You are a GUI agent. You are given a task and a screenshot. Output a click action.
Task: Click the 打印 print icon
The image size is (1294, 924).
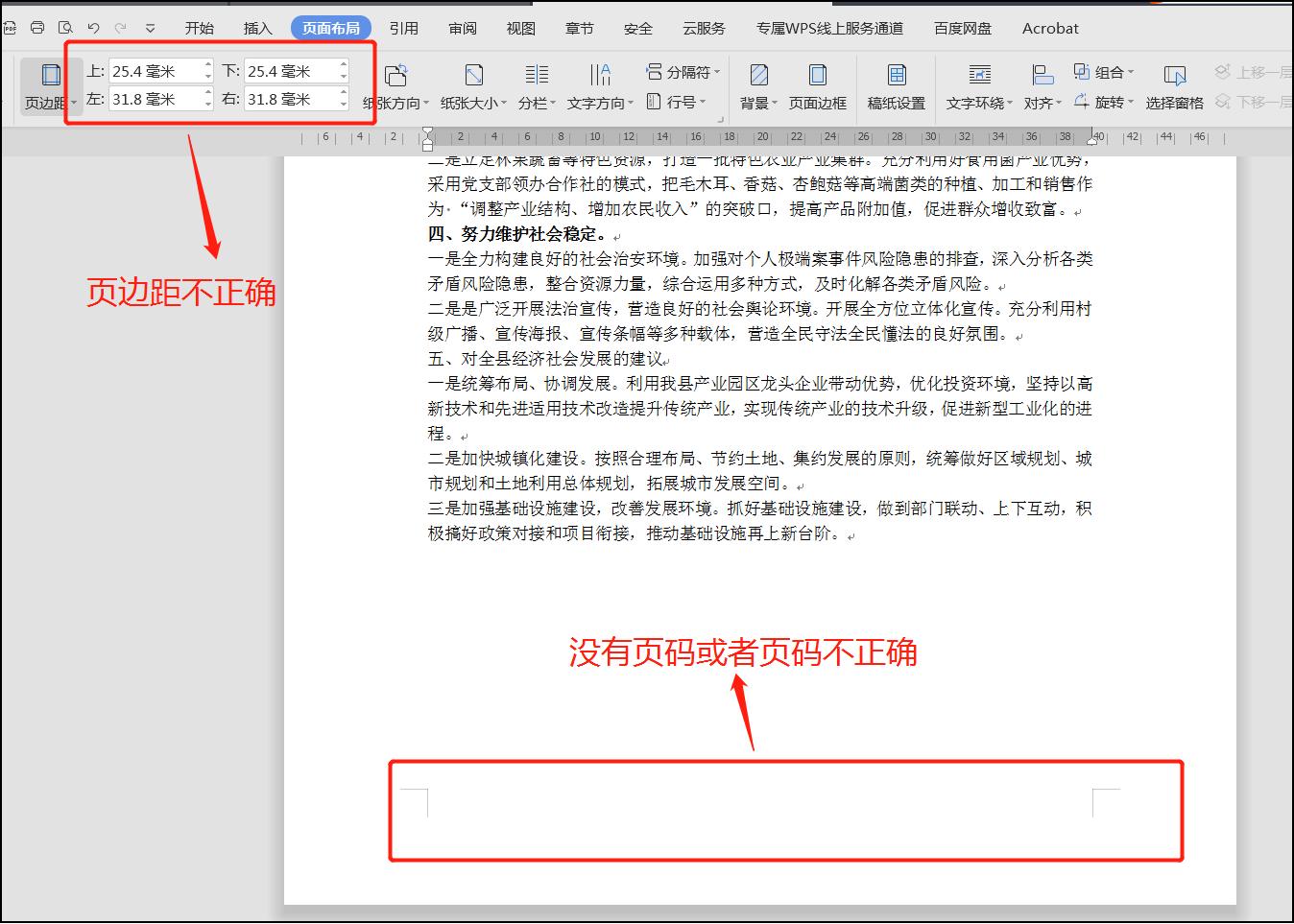(36, 28)
